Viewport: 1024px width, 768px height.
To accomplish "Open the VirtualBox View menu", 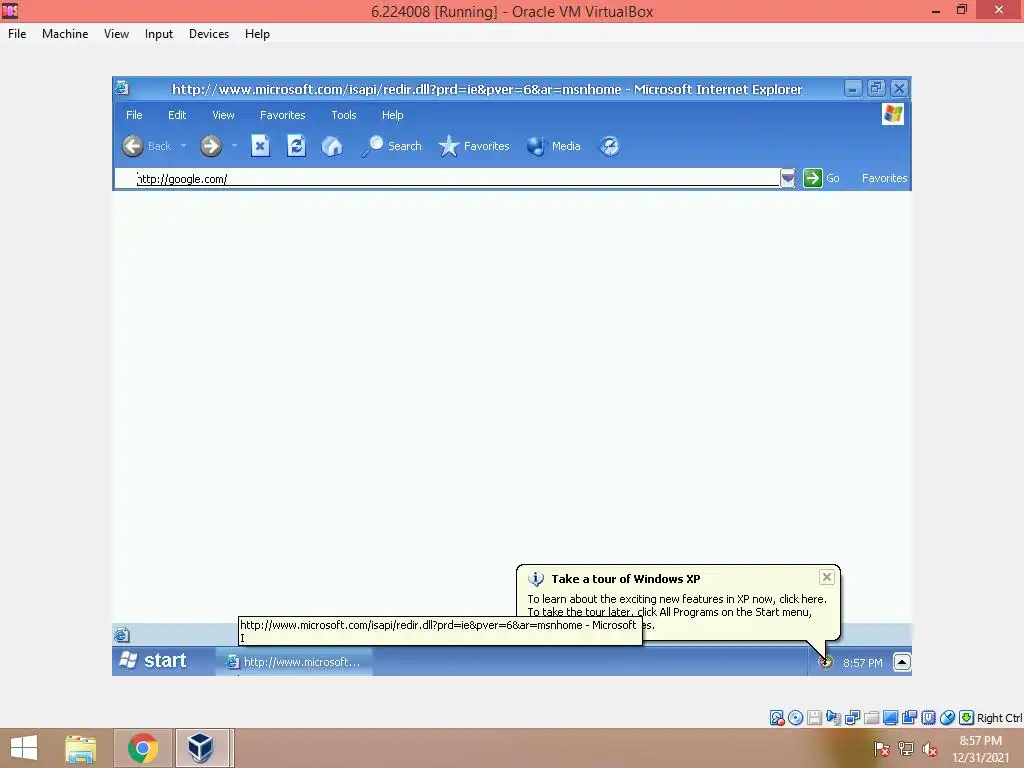I will (x=116, y=34).
